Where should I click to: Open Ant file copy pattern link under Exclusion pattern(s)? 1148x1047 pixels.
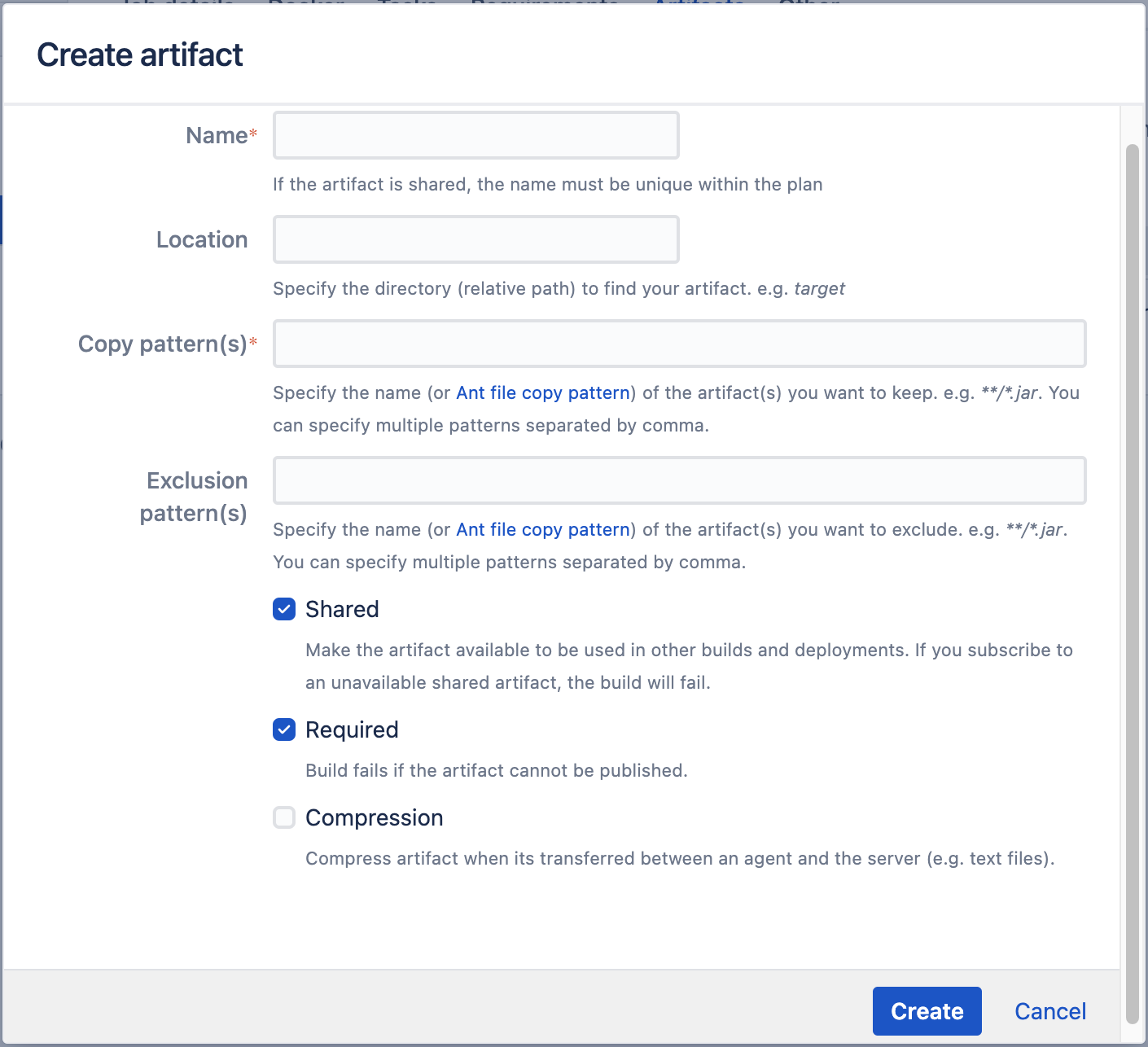(543, 529)
